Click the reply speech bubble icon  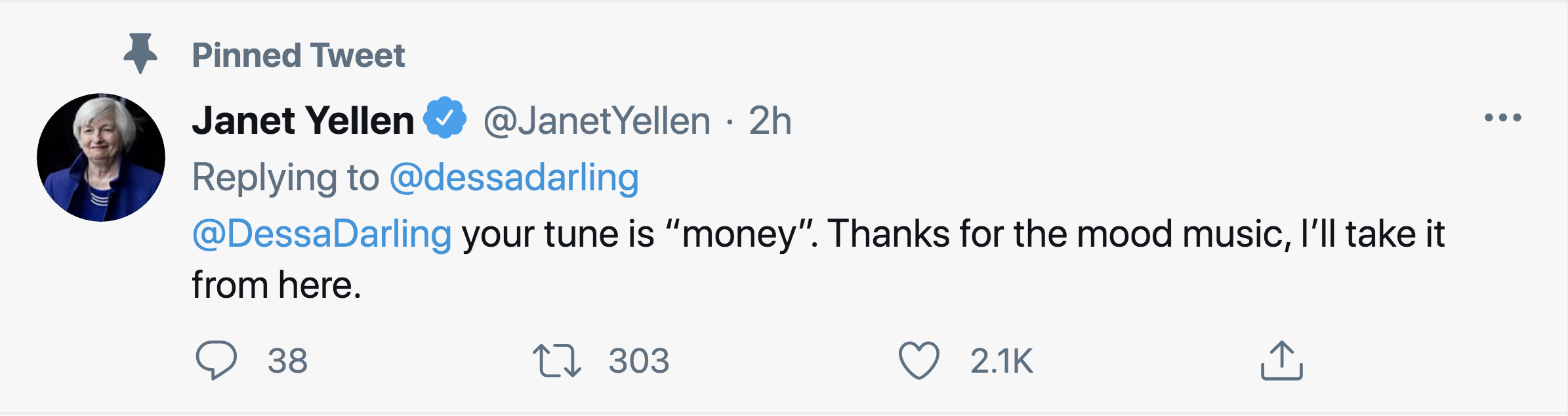click(216, 360)
